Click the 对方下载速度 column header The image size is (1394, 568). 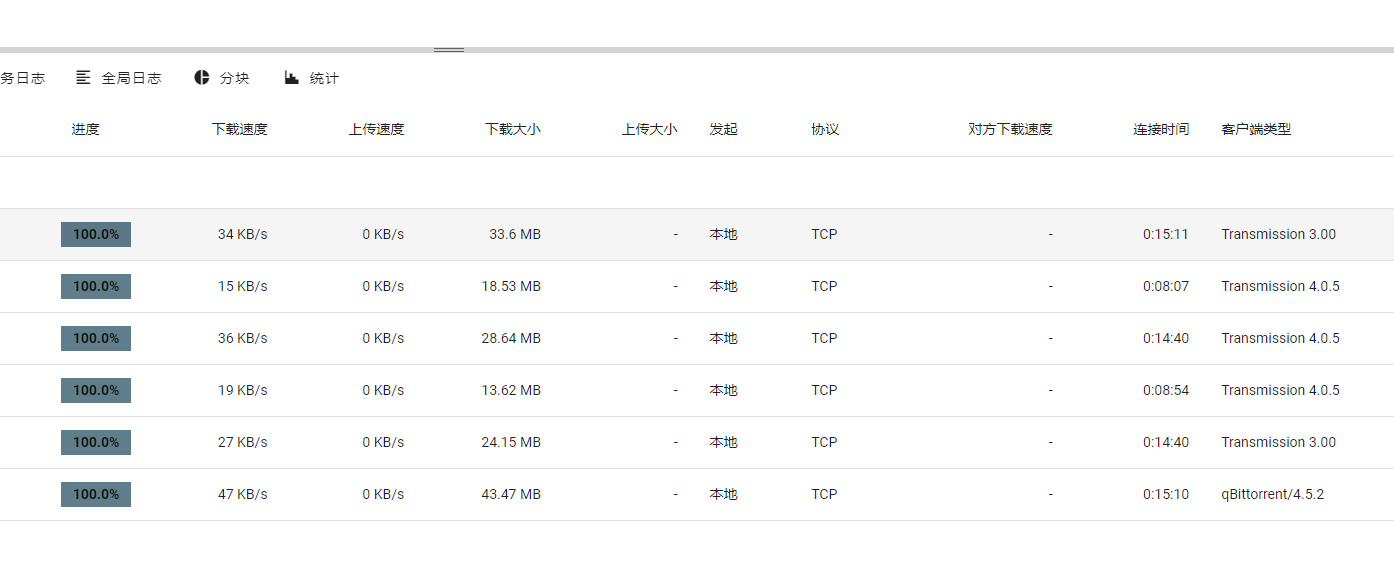1010,129
